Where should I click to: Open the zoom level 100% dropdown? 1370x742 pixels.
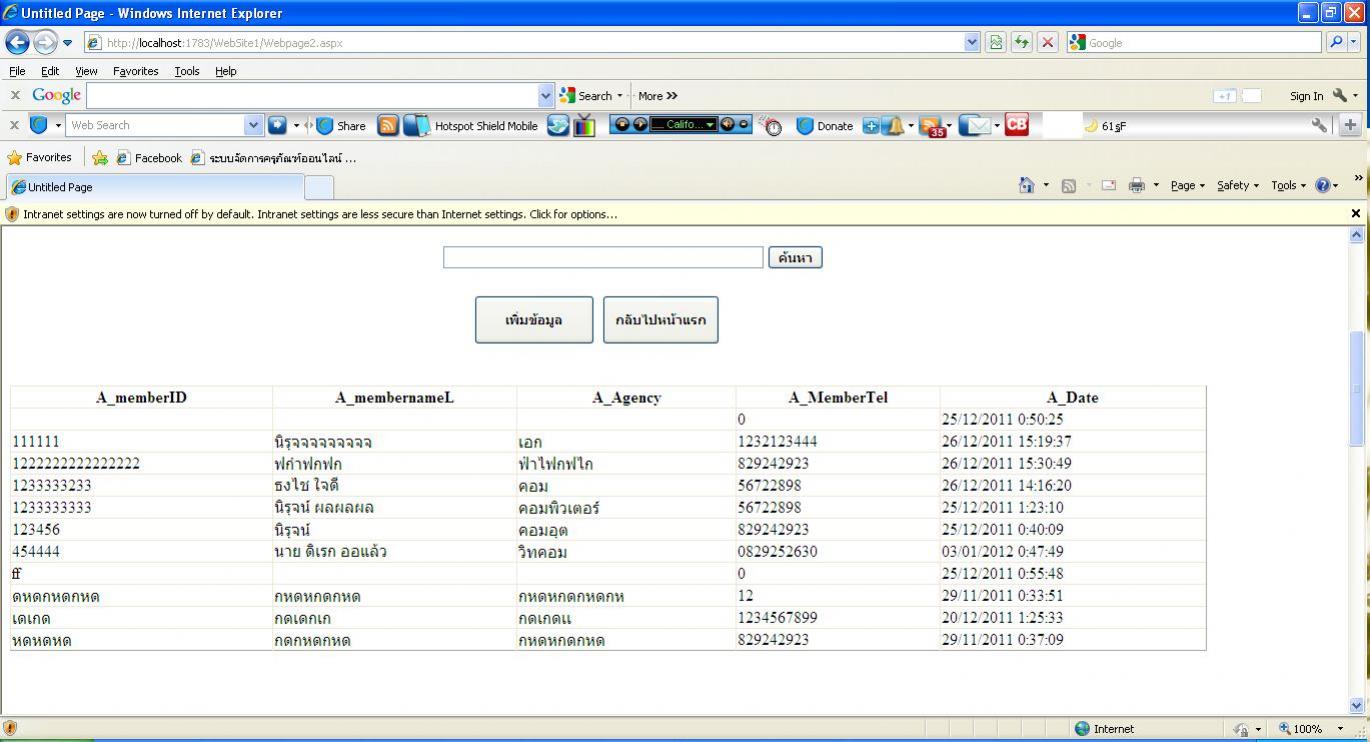tap(1340, 729)
